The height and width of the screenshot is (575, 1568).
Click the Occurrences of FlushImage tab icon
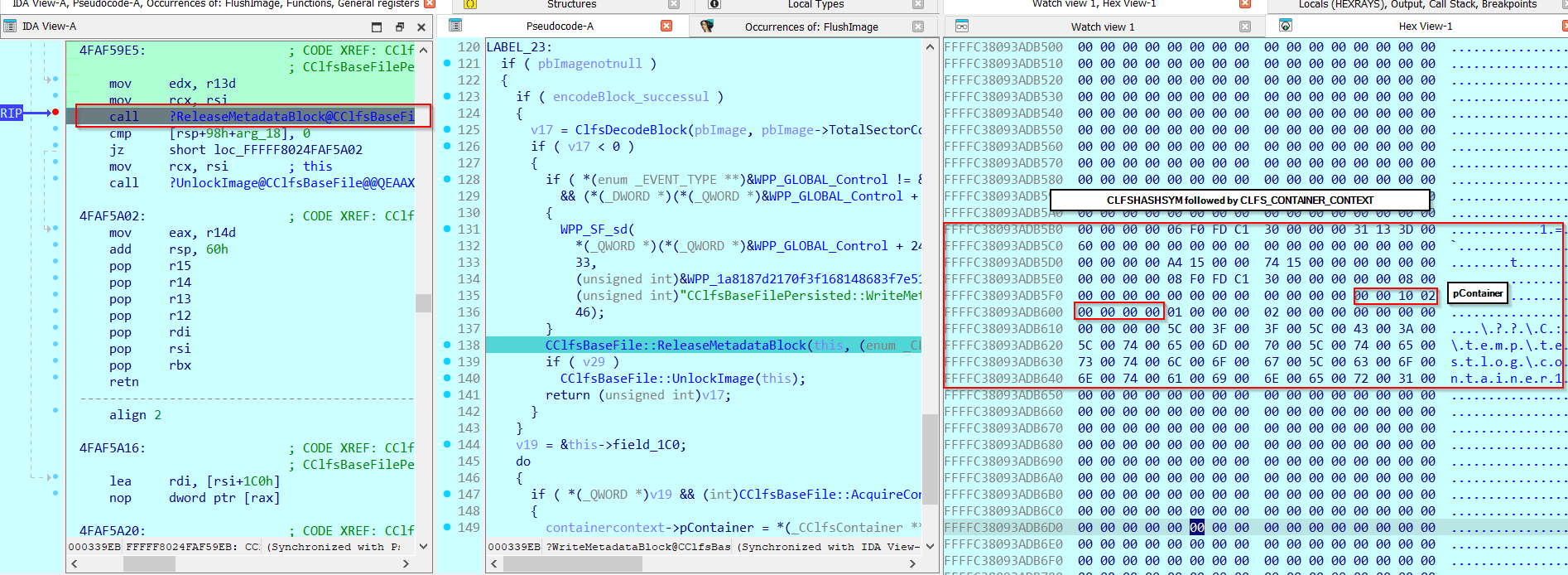point(706,27)
